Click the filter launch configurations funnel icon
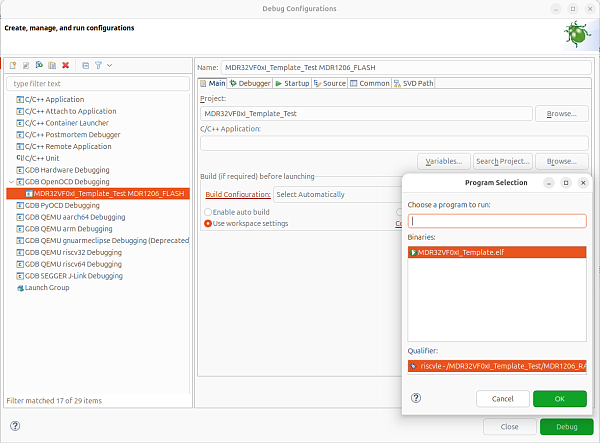This screenshot has height=443, width=600. [x=98, y=65]
